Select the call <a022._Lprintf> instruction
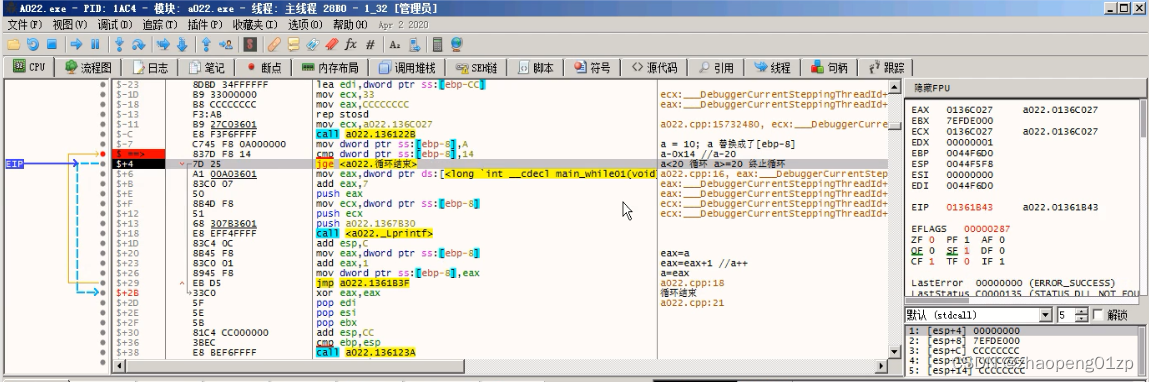1149x382 pixels. (374, 234)
